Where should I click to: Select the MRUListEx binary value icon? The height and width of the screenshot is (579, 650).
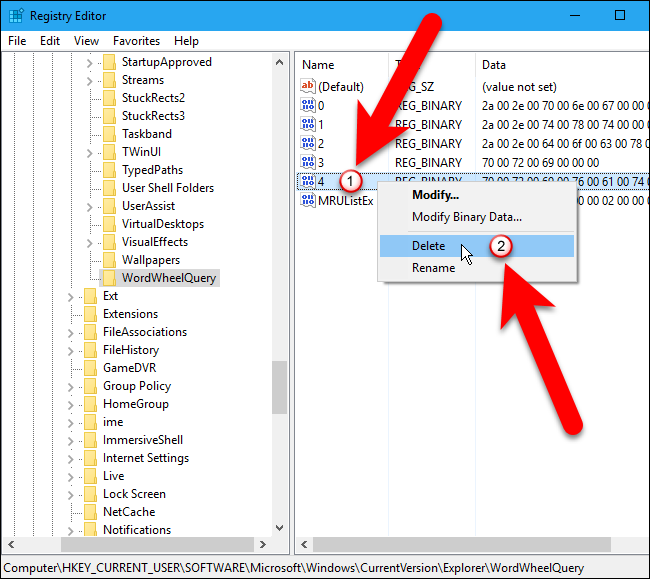[308, 200]
